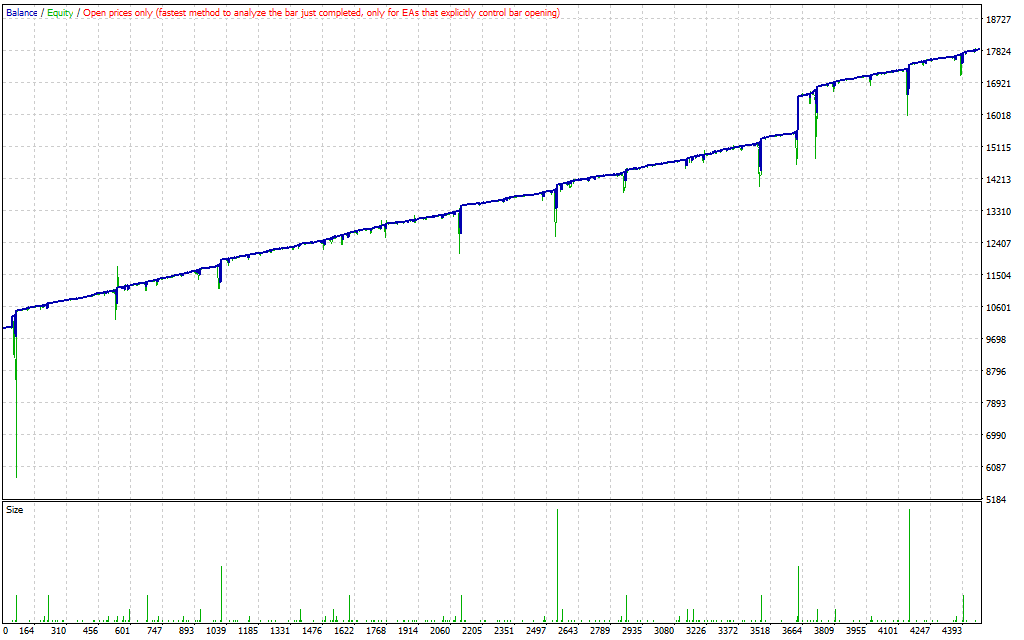Viewport: 1024px width, 640px height.
Task: Click the Equity legend label
Action: tap(61, 13)
